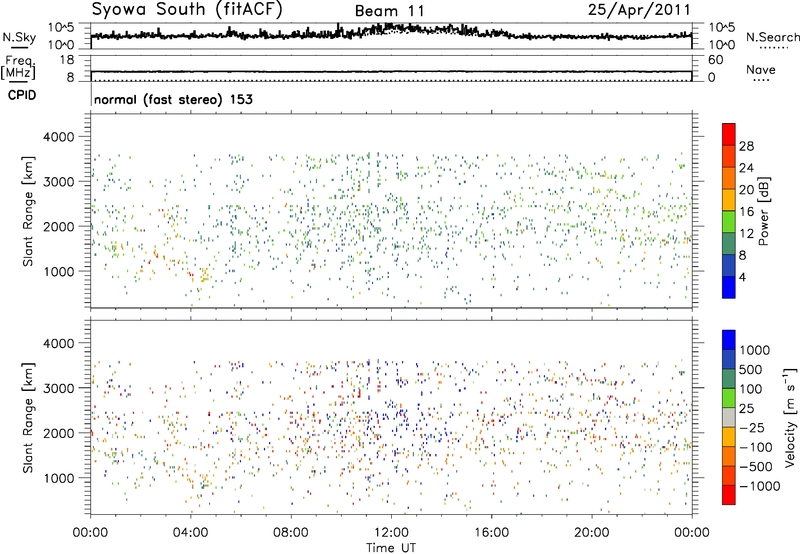Click the '04:00' time axis label
Image resolution: width=800 pixels, height=554 pixels.
[190, 533]
